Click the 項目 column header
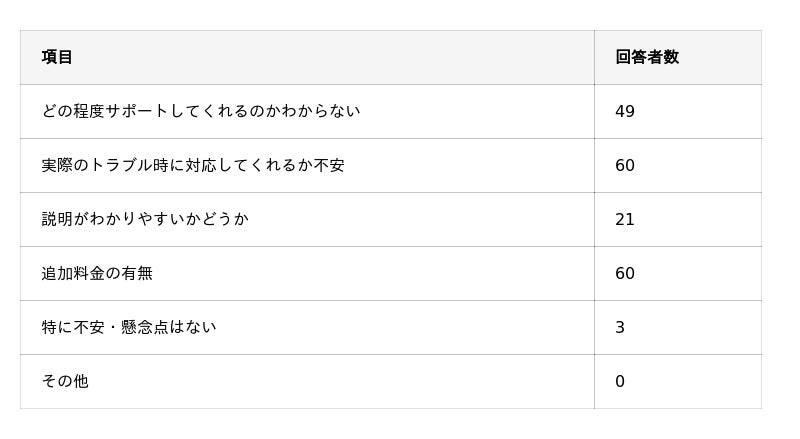This screenshot has height=439, width=800. click(x=57, y=57)
